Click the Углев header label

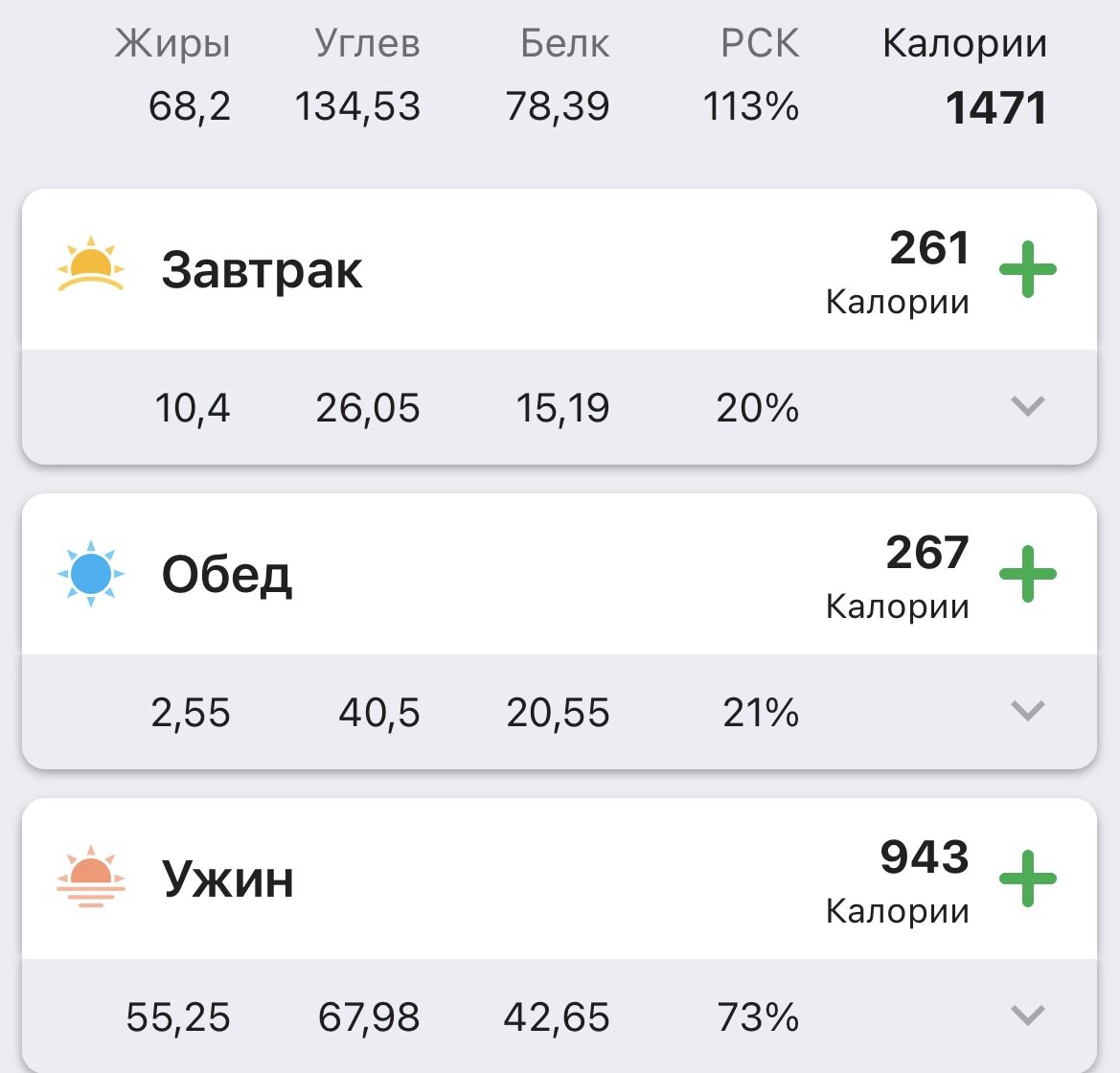pos(368,40)
